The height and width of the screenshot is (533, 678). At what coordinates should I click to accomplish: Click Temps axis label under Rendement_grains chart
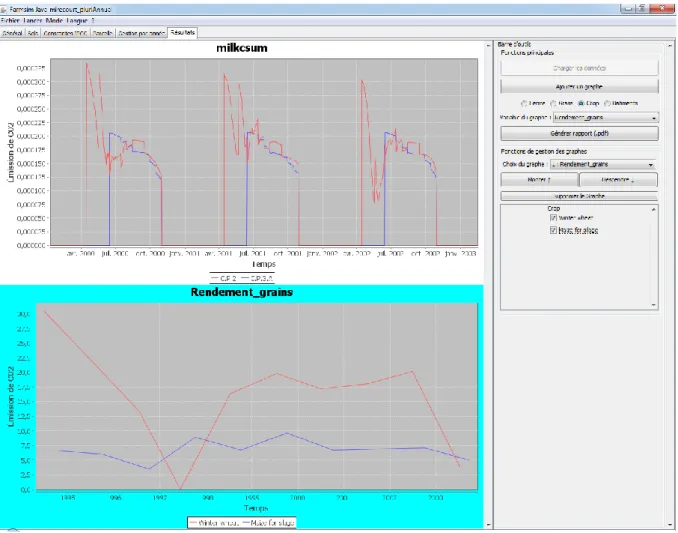point(256,508)
